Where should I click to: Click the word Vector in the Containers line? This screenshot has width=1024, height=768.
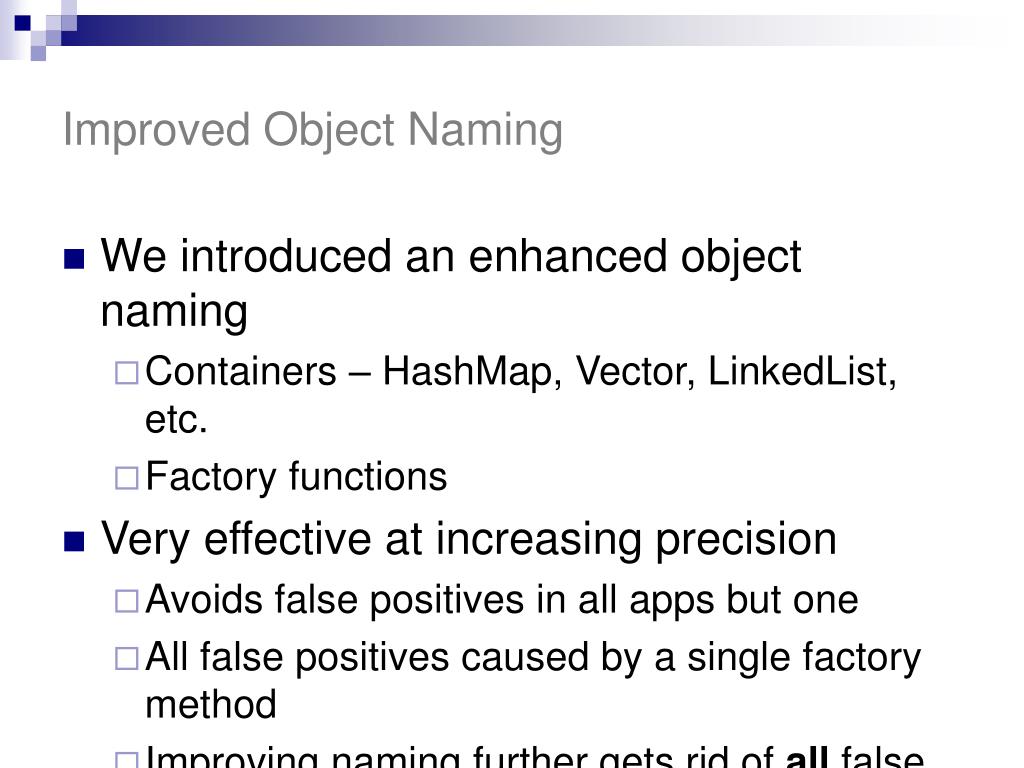tap(629, 372)
